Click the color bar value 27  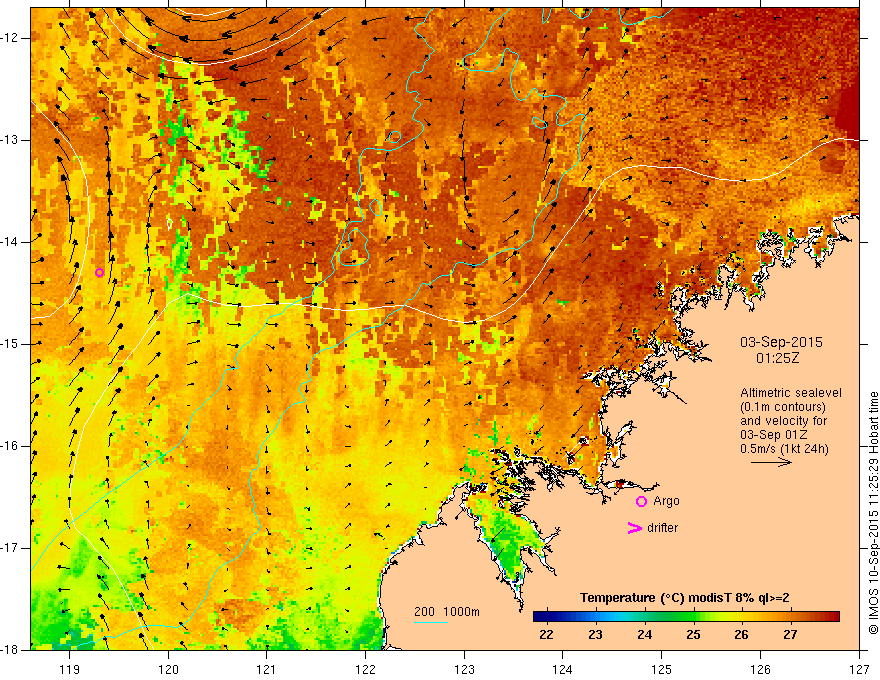(790, 635)
